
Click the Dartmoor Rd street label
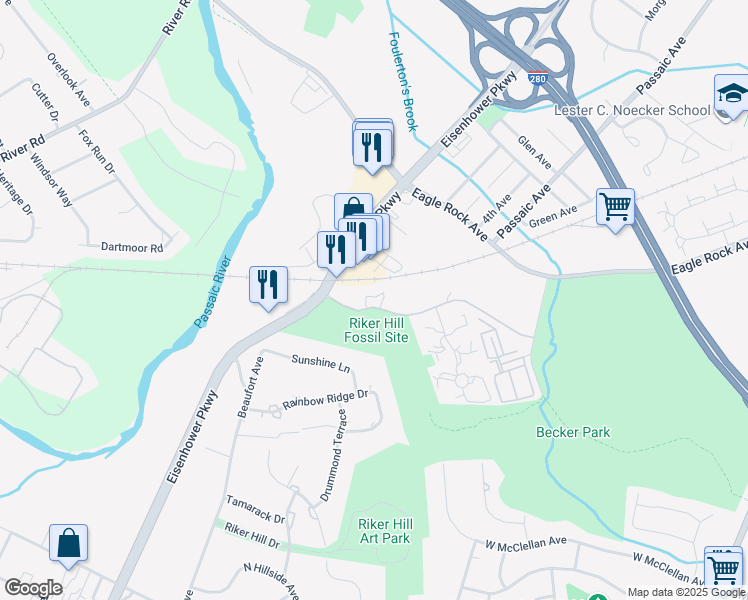pos(132,247)
